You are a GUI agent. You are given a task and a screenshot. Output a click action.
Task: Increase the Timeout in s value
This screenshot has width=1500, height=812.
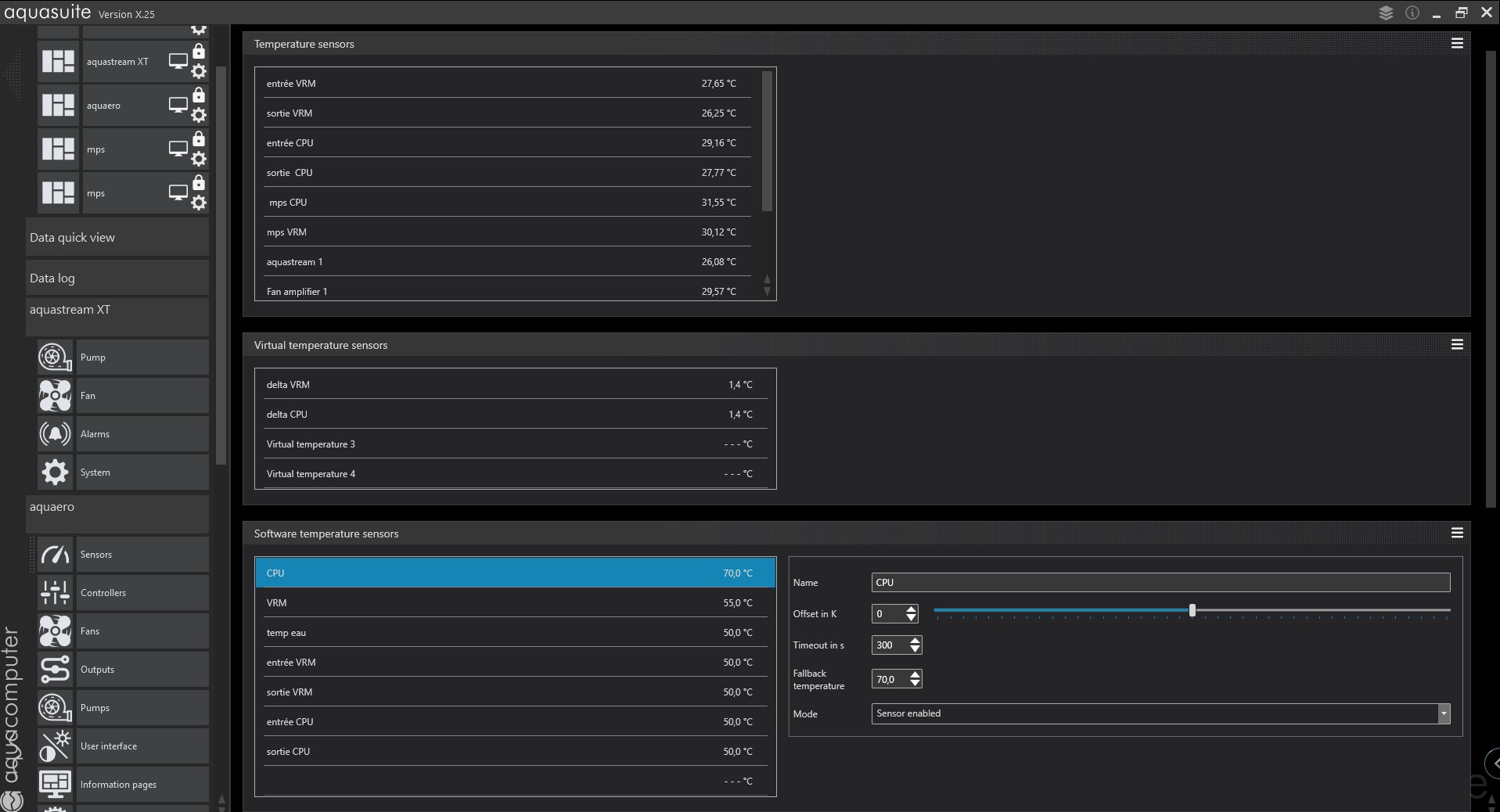click(915, 641)
